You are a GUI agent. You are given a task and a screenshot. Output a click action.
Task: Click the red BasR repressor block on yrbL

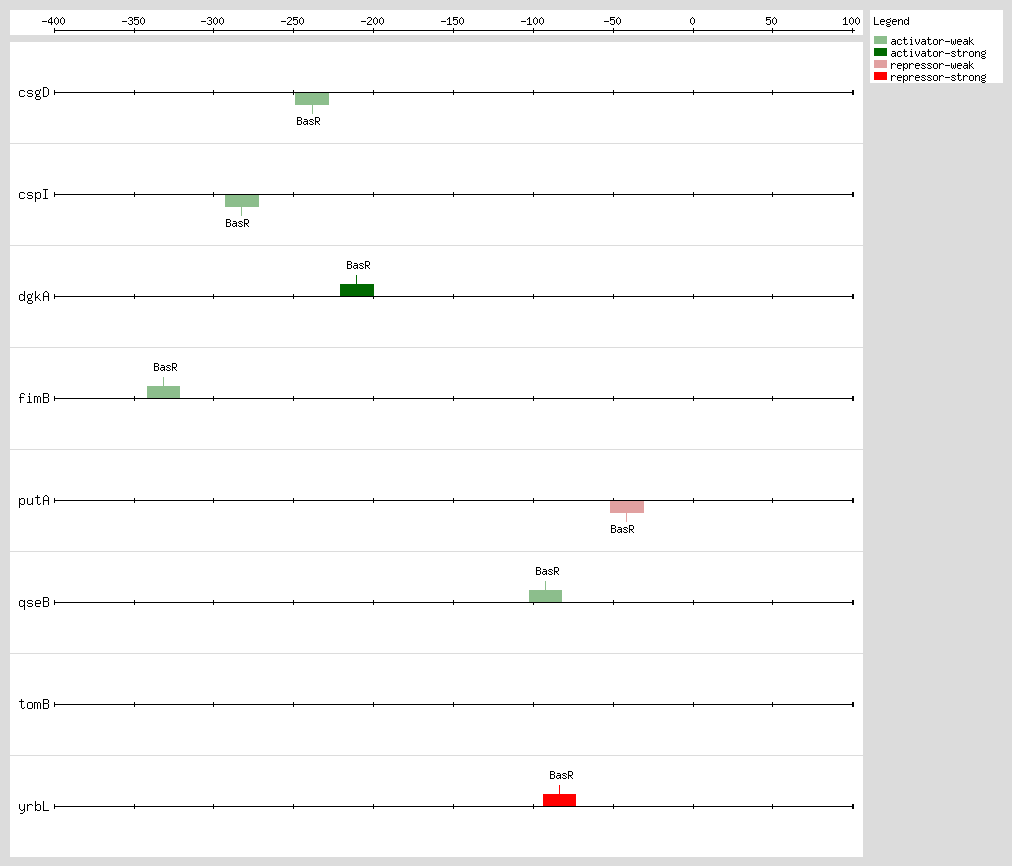[x=560, y=800]
